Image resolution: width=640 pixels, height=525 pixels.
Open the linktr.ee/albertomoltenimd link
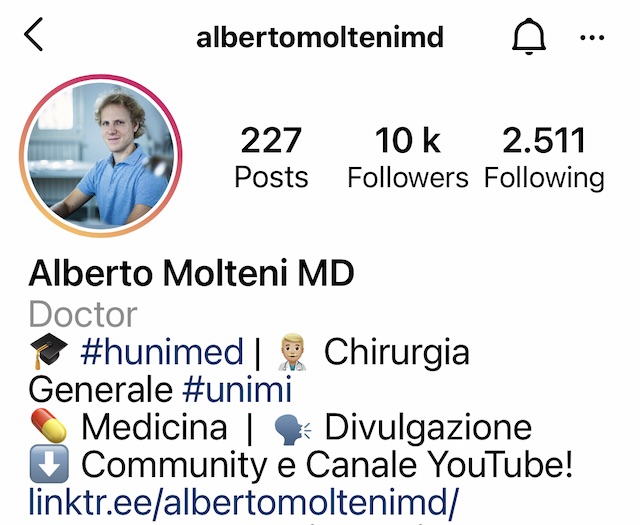click(244, 502)
